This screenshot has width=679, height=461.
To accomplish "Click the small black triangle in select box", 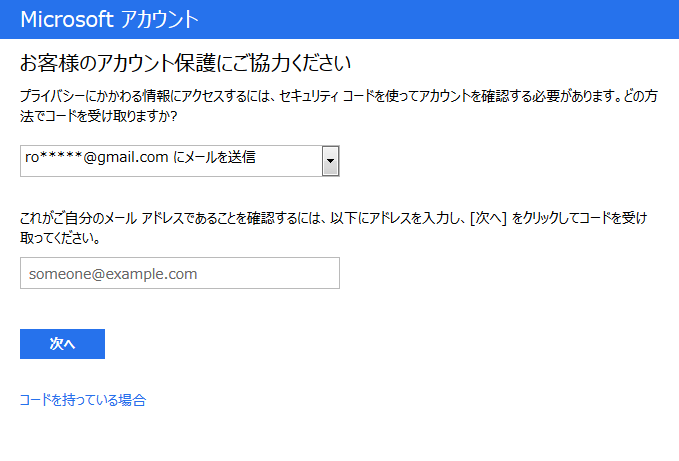I will [x=330, y=161].
